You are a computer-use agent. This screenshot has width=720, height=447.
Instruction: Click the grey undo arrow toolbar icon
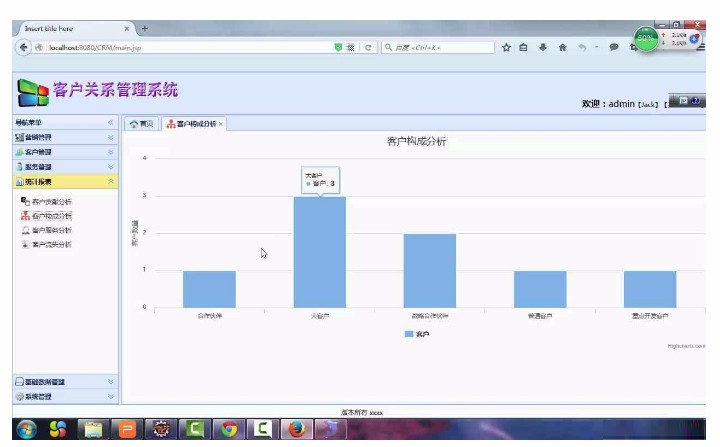point(582,47)
